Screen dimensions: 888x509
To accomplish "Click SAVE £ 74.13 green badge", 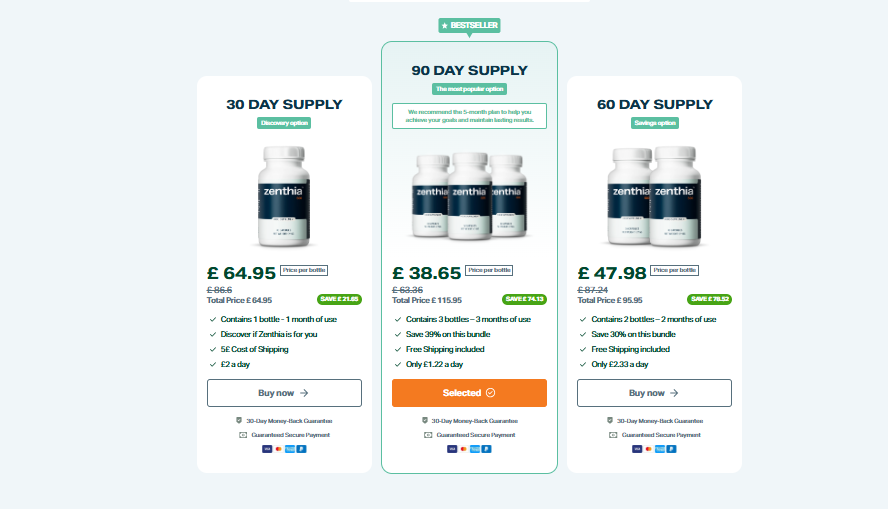I will (x=524, y=299).
